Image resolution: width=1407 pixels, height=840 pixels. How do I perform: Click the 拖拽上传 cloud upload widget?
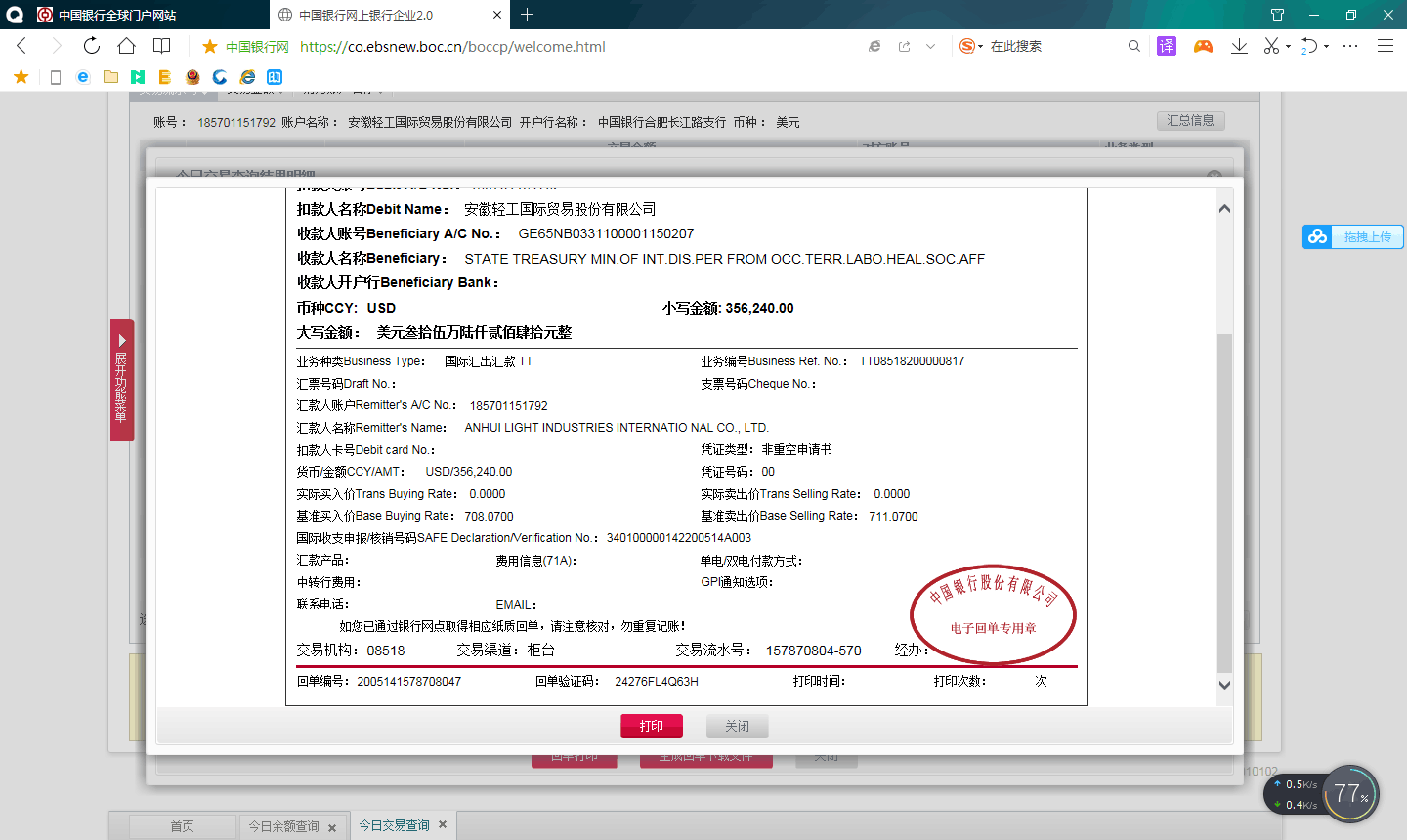(1353, 236)
